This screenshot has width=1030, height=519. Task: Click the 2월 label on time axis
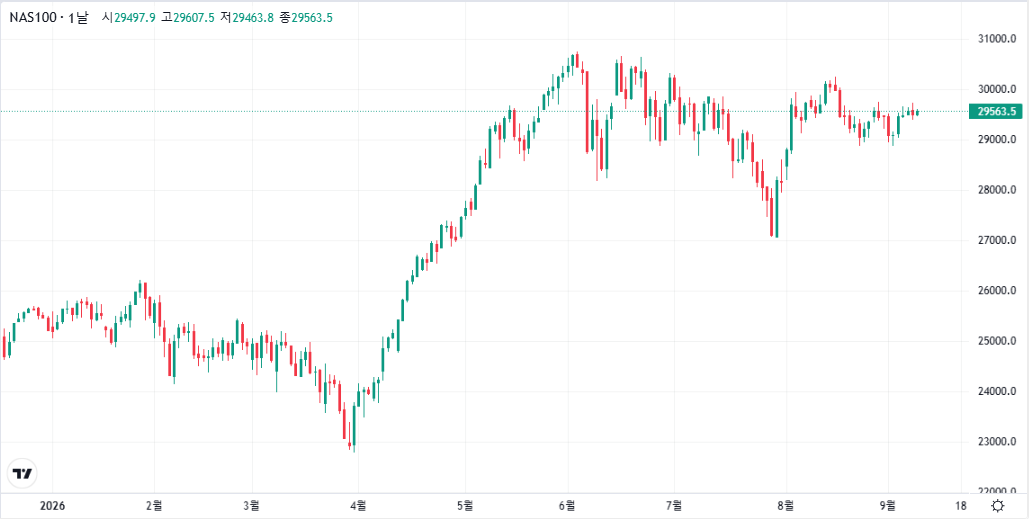(154, 507)
